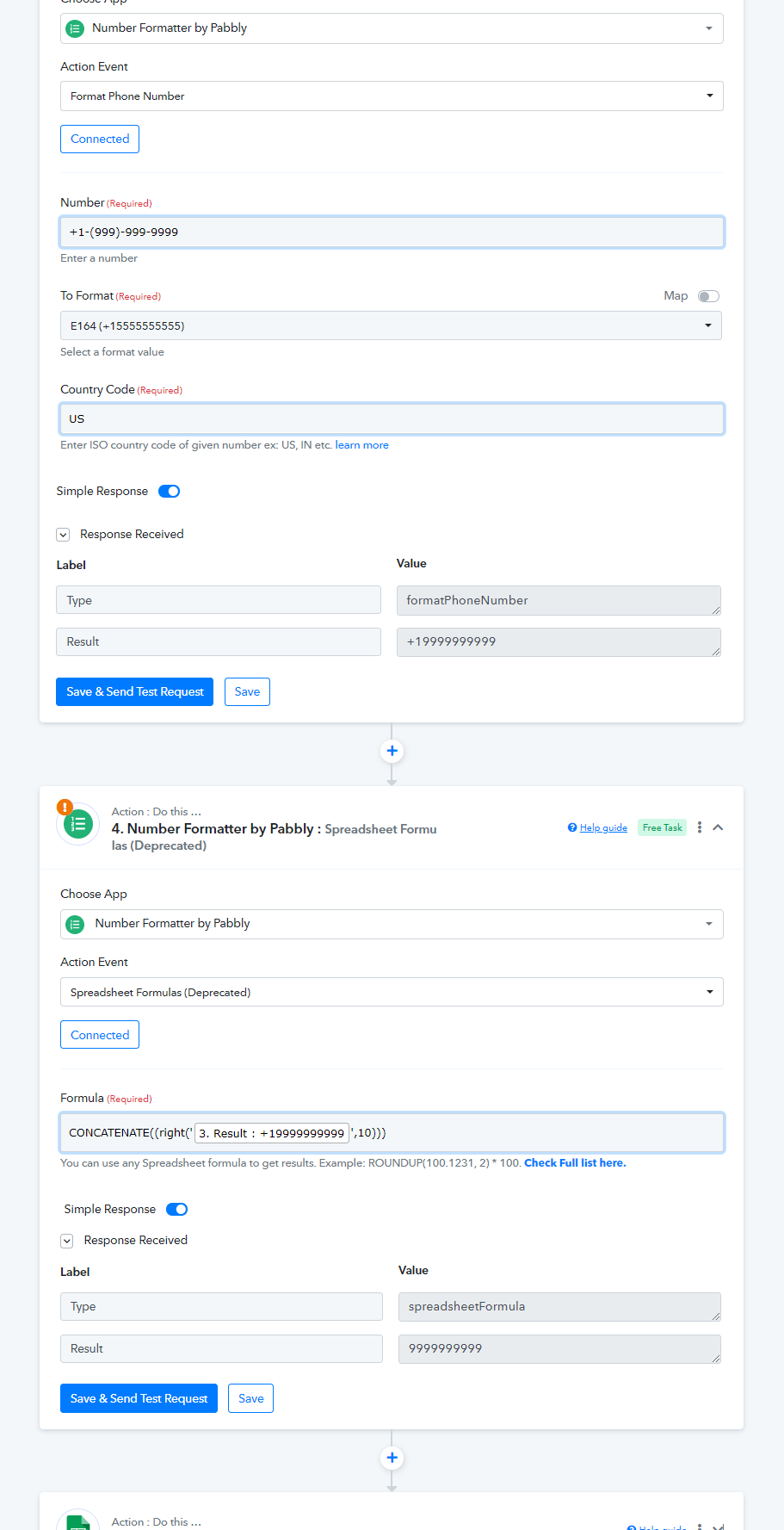The image size is (784, 1530).
Task: Click the orange warning badge on step 4
Action: pos(65,807)
